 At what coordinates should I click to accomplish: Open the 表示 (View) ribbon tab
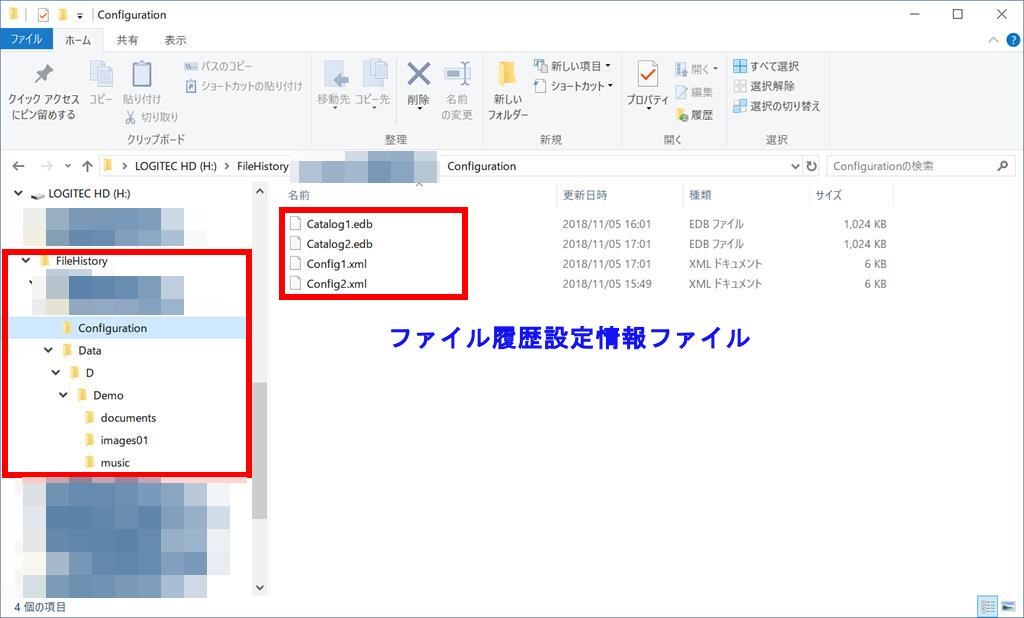(175, 40)
